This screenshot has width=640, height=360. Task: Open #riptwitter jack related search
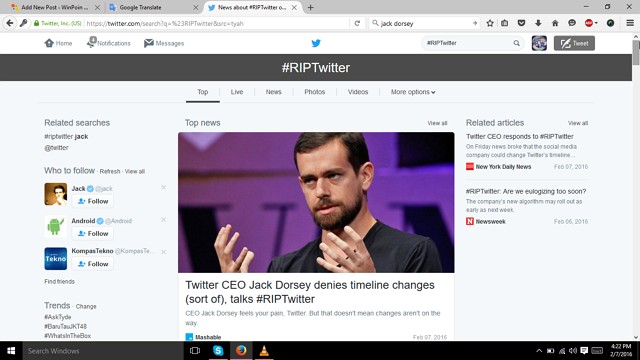pos(66,136)
